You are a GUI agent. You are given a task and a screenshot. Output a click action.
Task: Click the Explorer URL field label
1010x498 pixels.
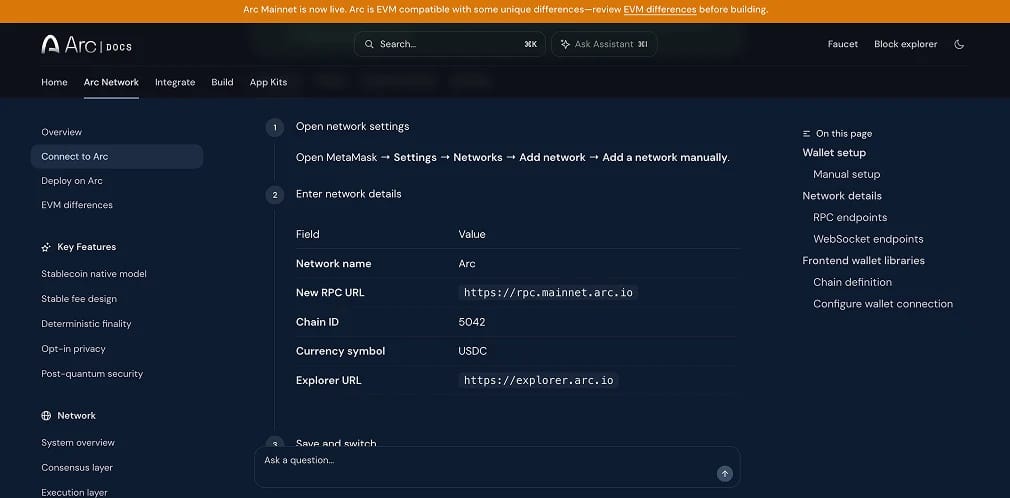tap(329, 380)
